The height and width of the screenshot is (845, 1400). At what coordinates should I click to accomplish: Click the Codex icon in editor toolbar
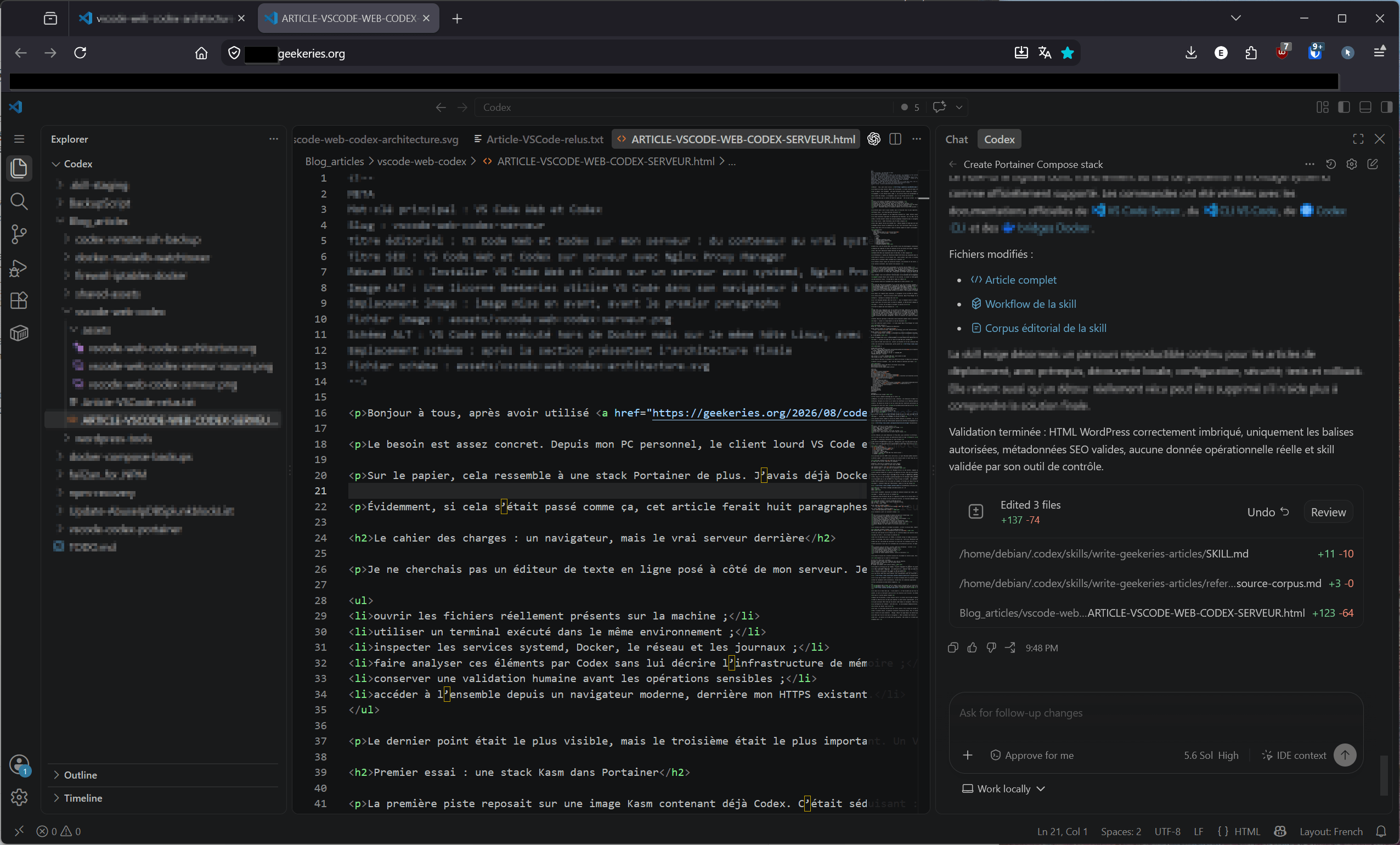(x=874, y=139)
